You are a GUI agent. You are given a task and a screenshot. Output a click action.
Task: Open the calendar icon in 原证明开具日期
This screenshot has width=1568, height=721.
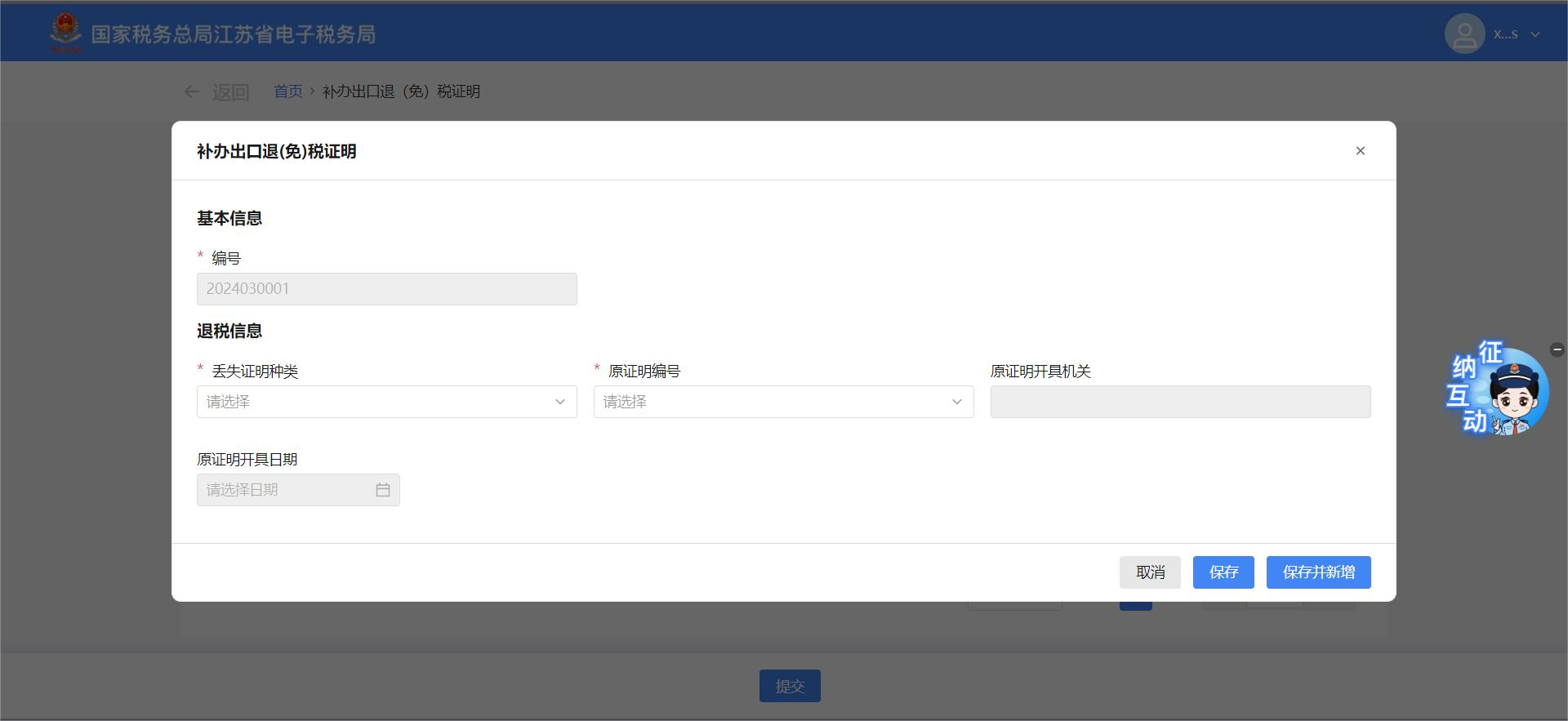(x=382, y=490)
